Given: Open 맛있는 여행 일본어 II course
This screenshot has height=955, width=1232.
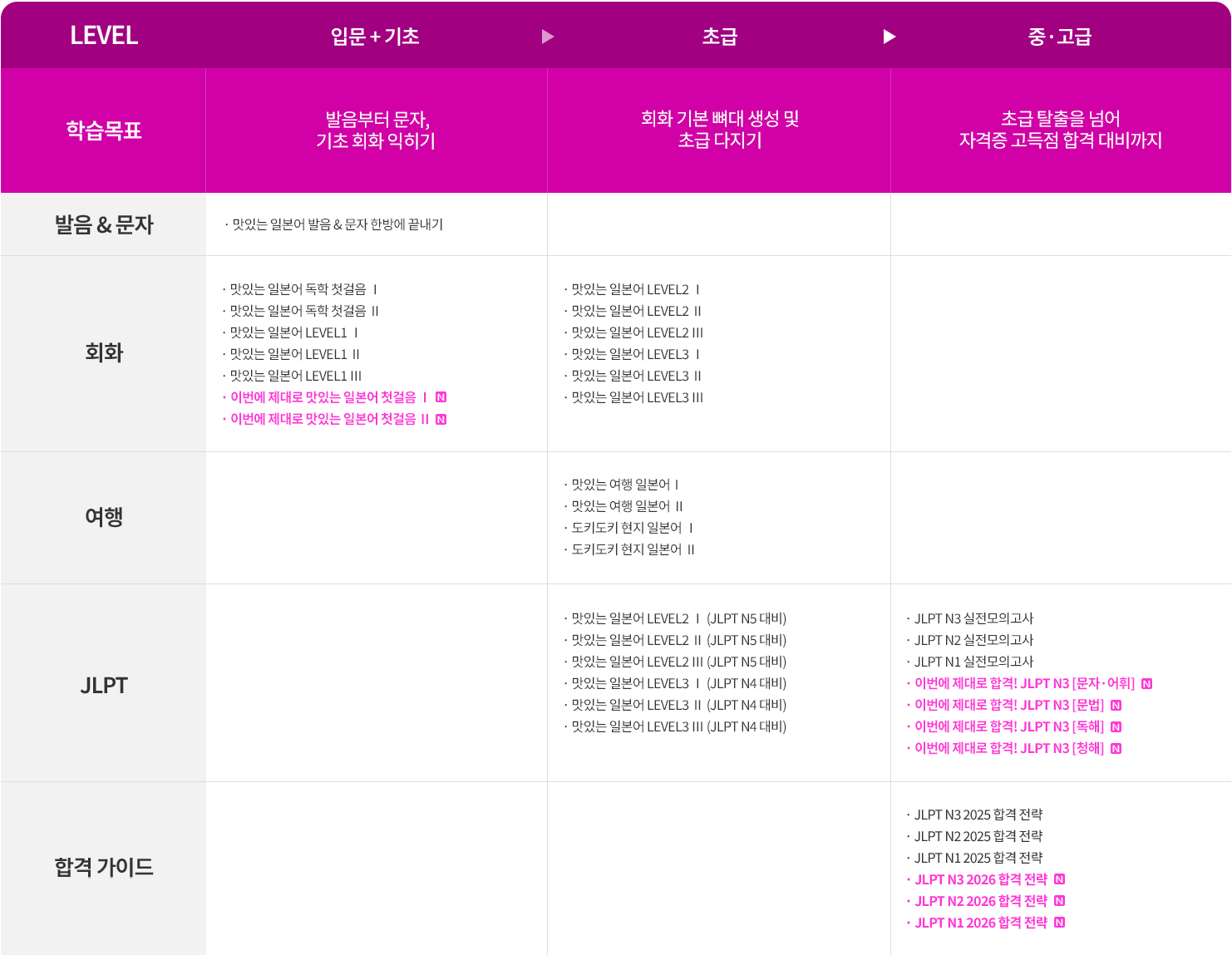Looking at the screenshot, I should [x=623, y=506].
